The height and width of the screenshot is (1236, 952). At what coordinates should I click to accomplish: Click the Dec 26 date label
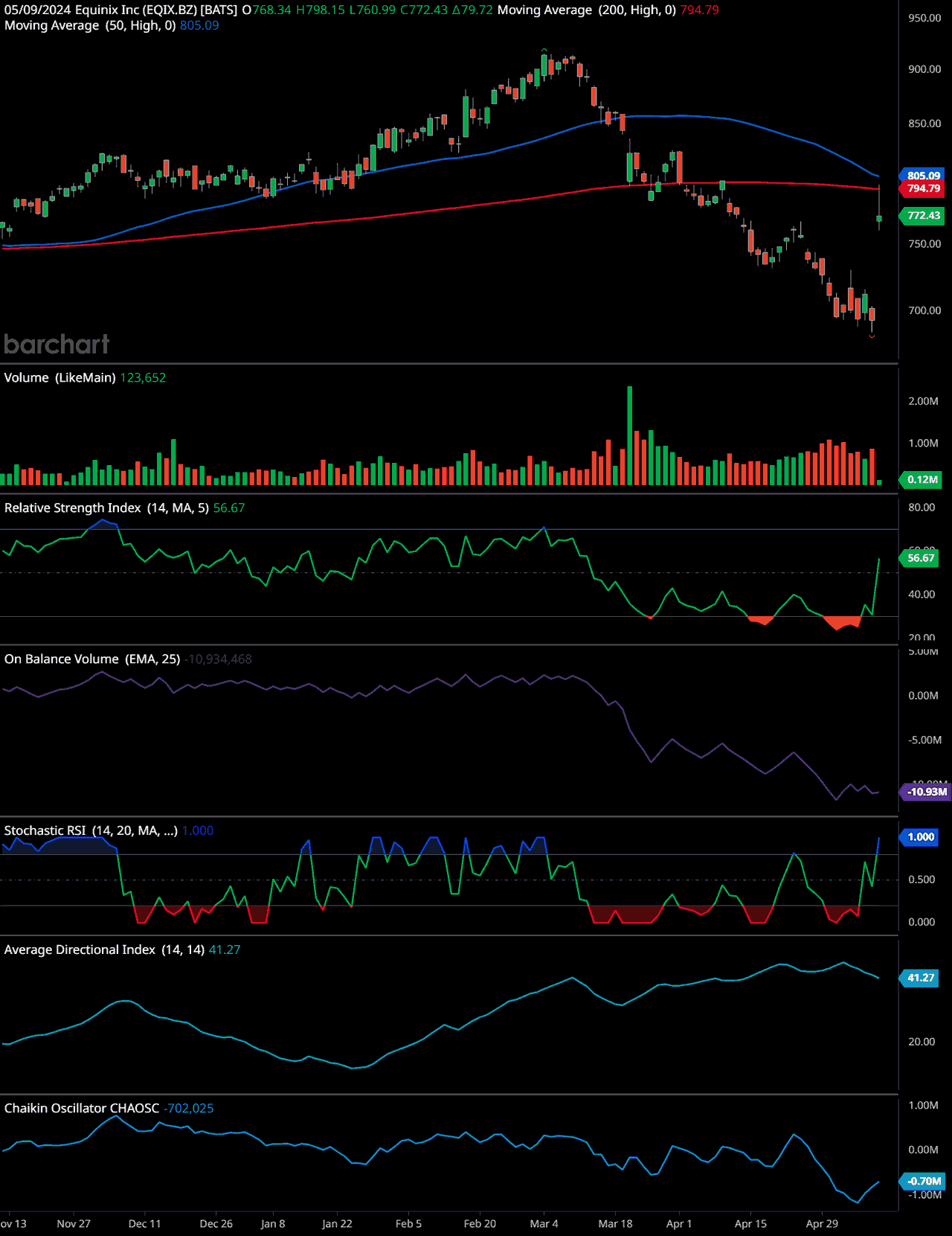pos(216,1224)
